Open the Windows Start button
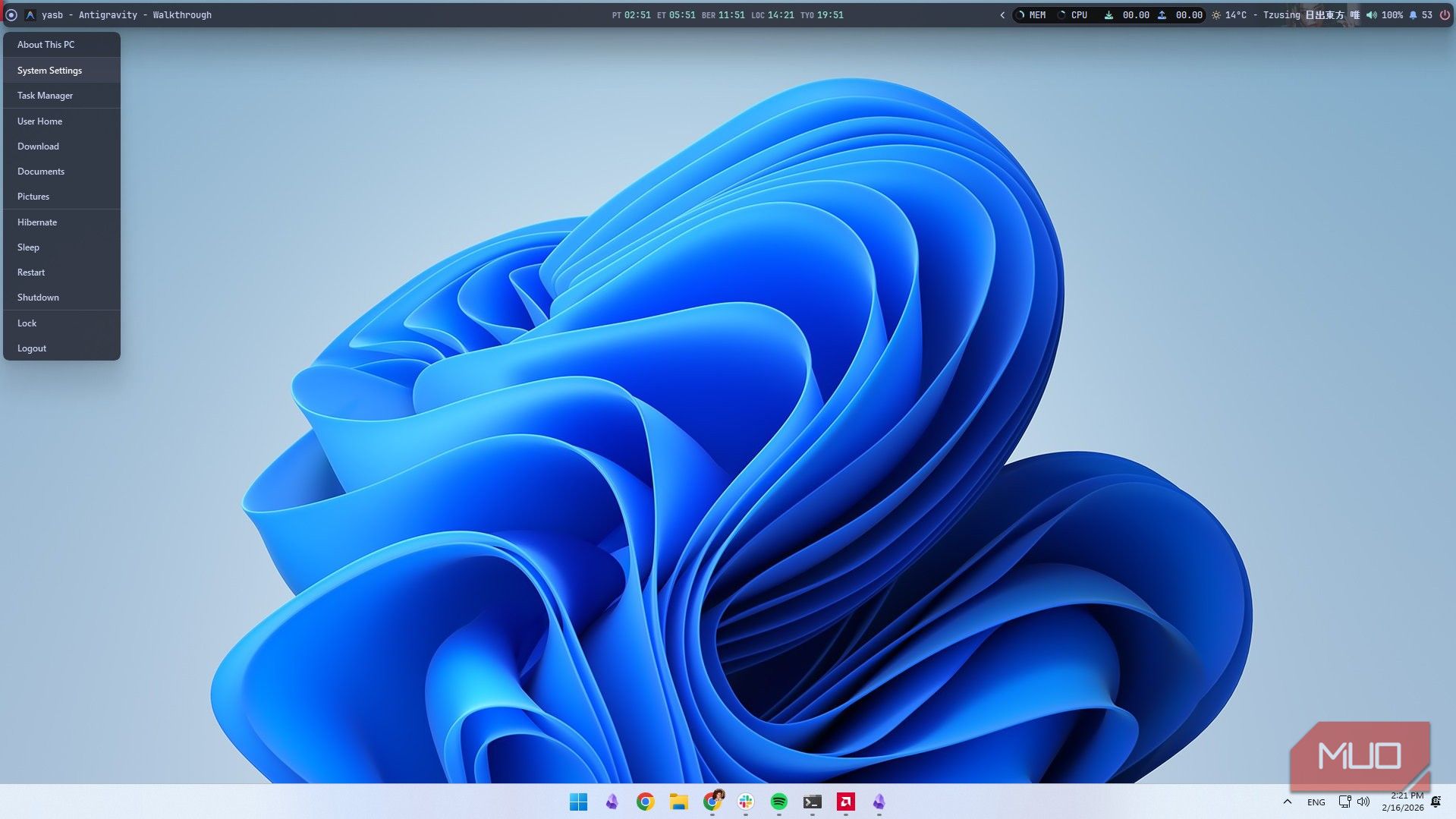 578,802
